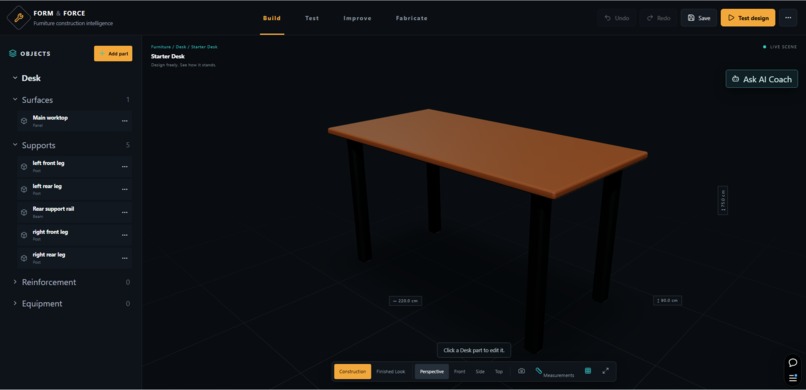Expand the Reinforcement group
The image size is (806, 390).
click(15, 282)
